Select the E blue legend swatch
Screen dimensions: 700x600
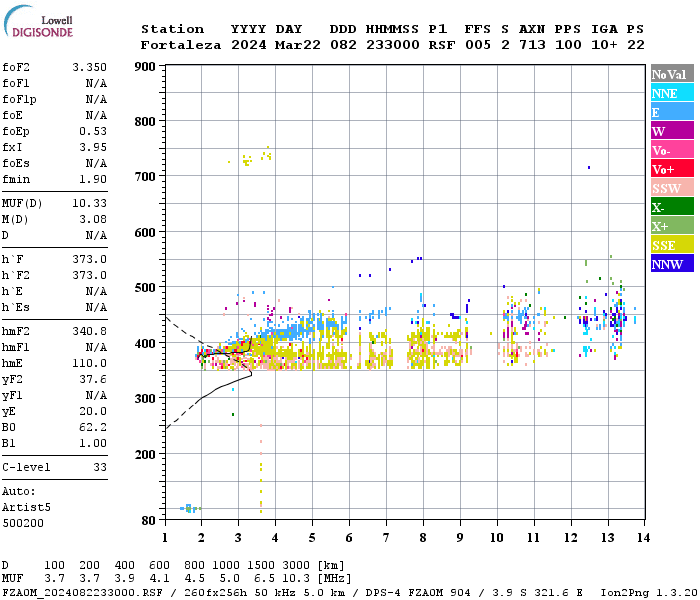pos(672,112)
